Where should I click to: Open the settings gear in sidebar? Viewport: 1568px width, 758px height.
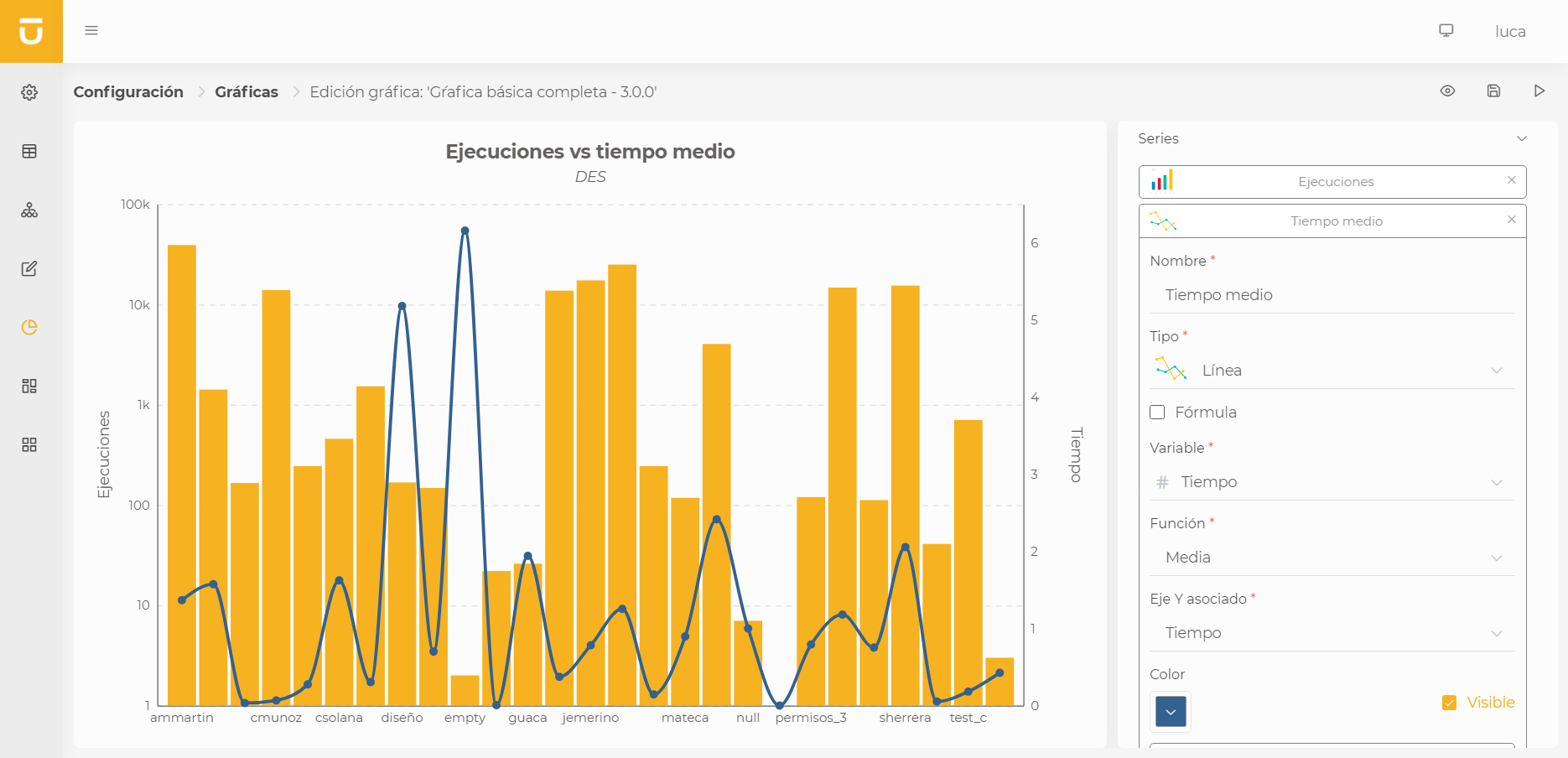[x=29, y=92]
